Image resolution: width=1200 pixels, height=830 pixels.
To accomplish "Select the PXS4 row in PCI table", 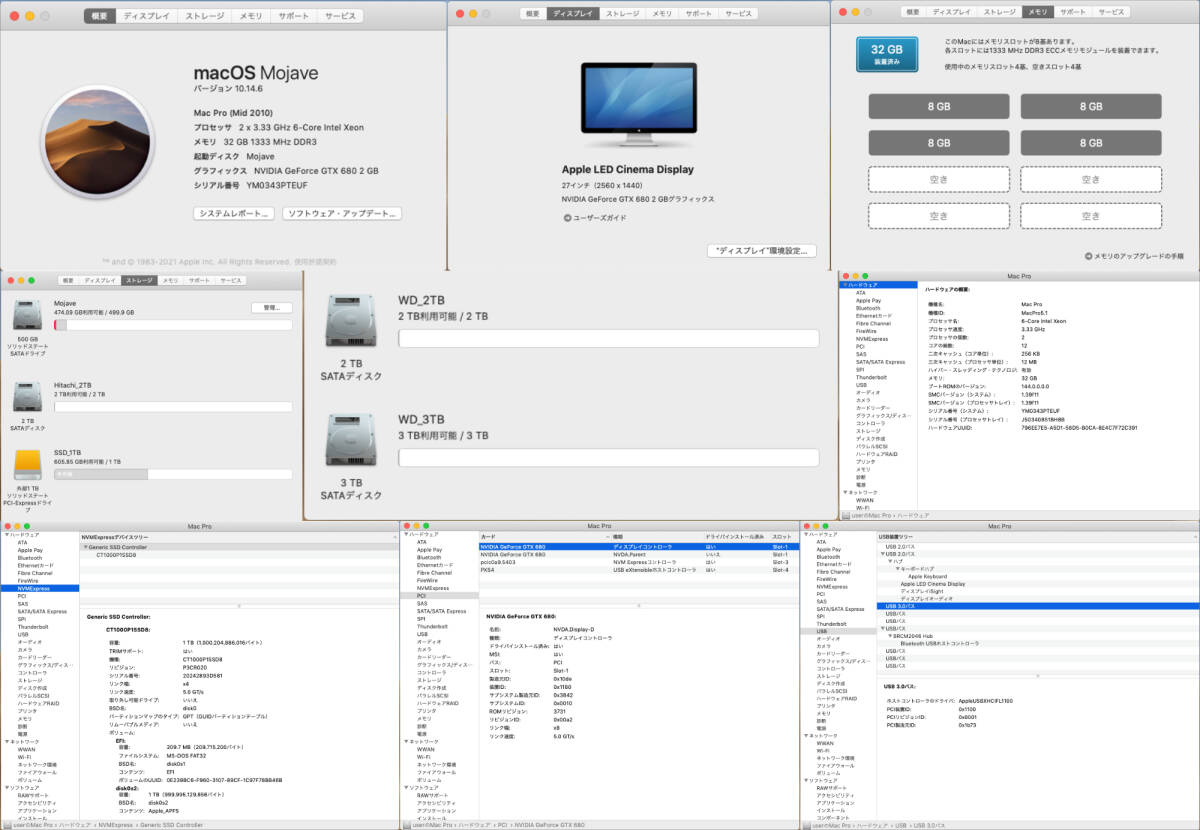I will tap(639, 569).
